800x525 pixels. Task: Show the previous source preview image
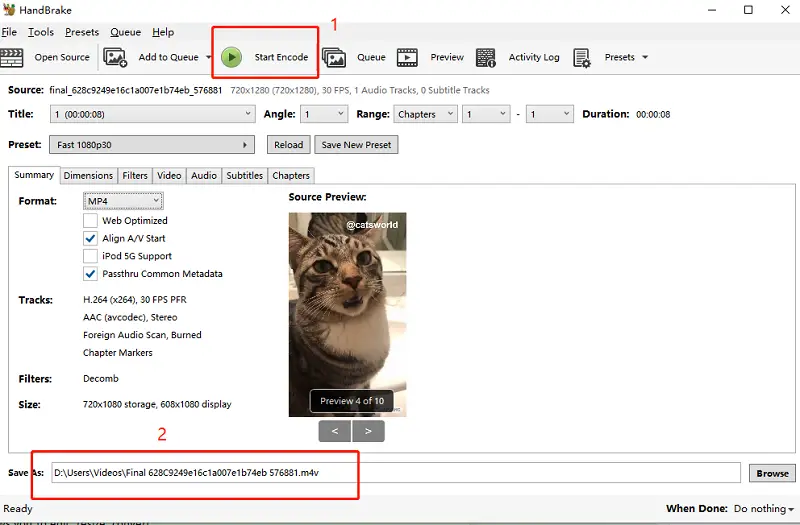pos(335,431)
